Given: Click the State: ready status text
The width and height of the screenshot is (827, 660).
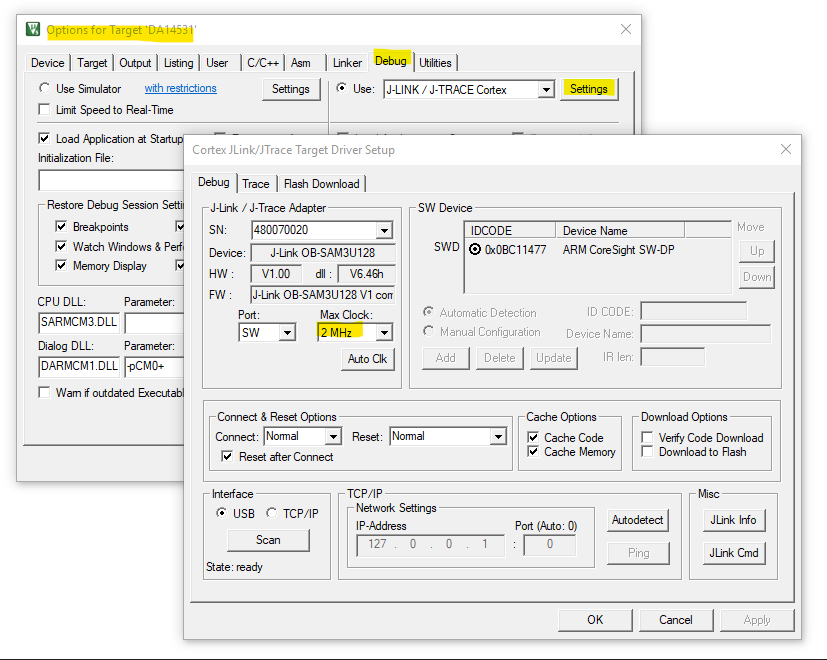Looking at the screenshot, I should (234, 567).
